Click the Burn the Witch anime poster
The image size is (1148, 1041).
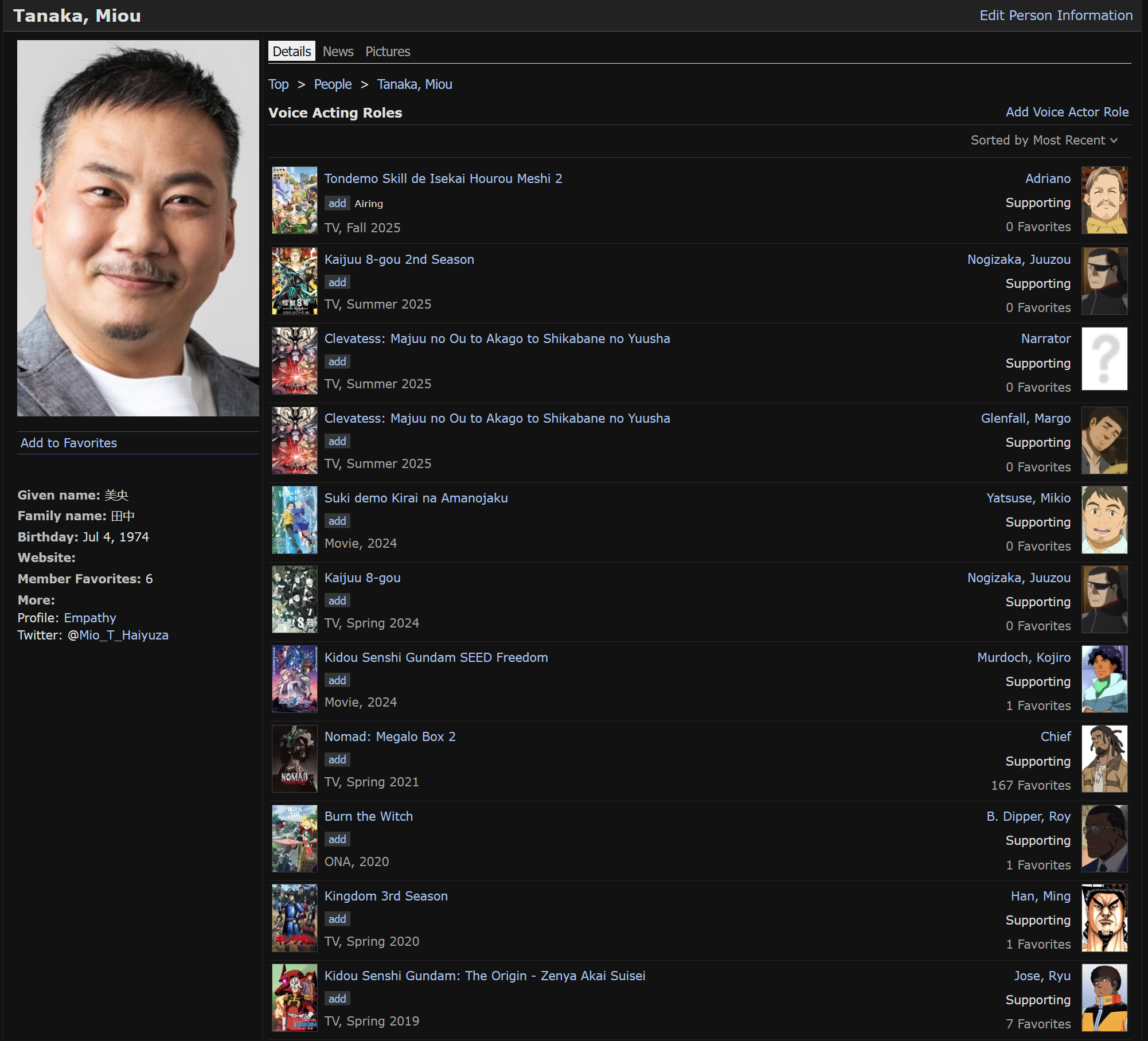point(294,839)
